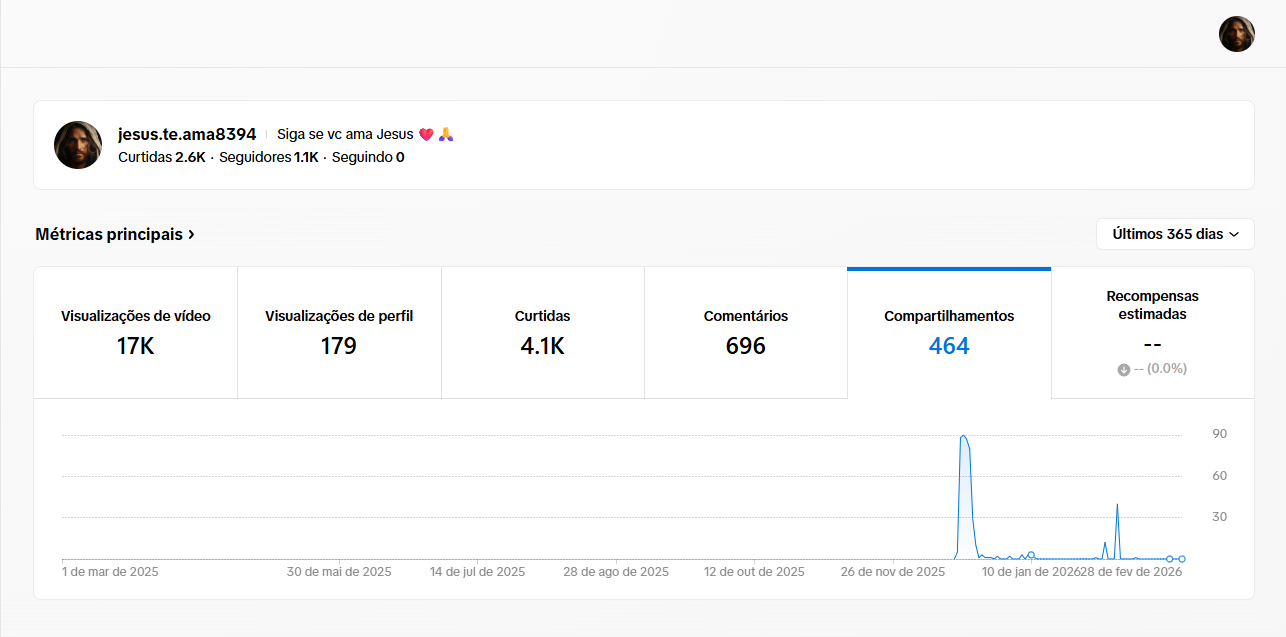
Task: Open the account avatar menu in top-right corner
Action: tap(1236, 34)
